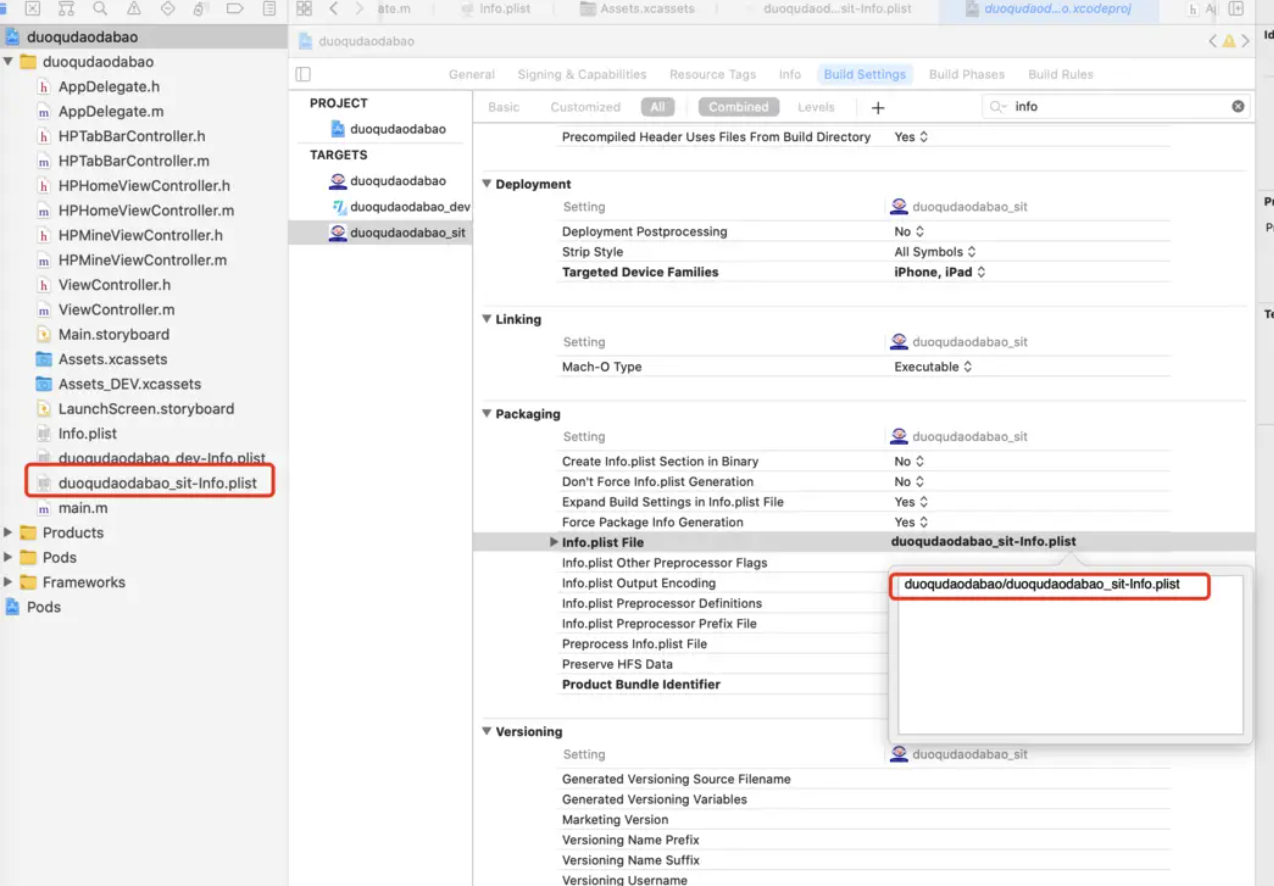Open the find navigator magnifier icon
Image resolution: width=1274 pixels, height=886 pixels.
(100, 9)
